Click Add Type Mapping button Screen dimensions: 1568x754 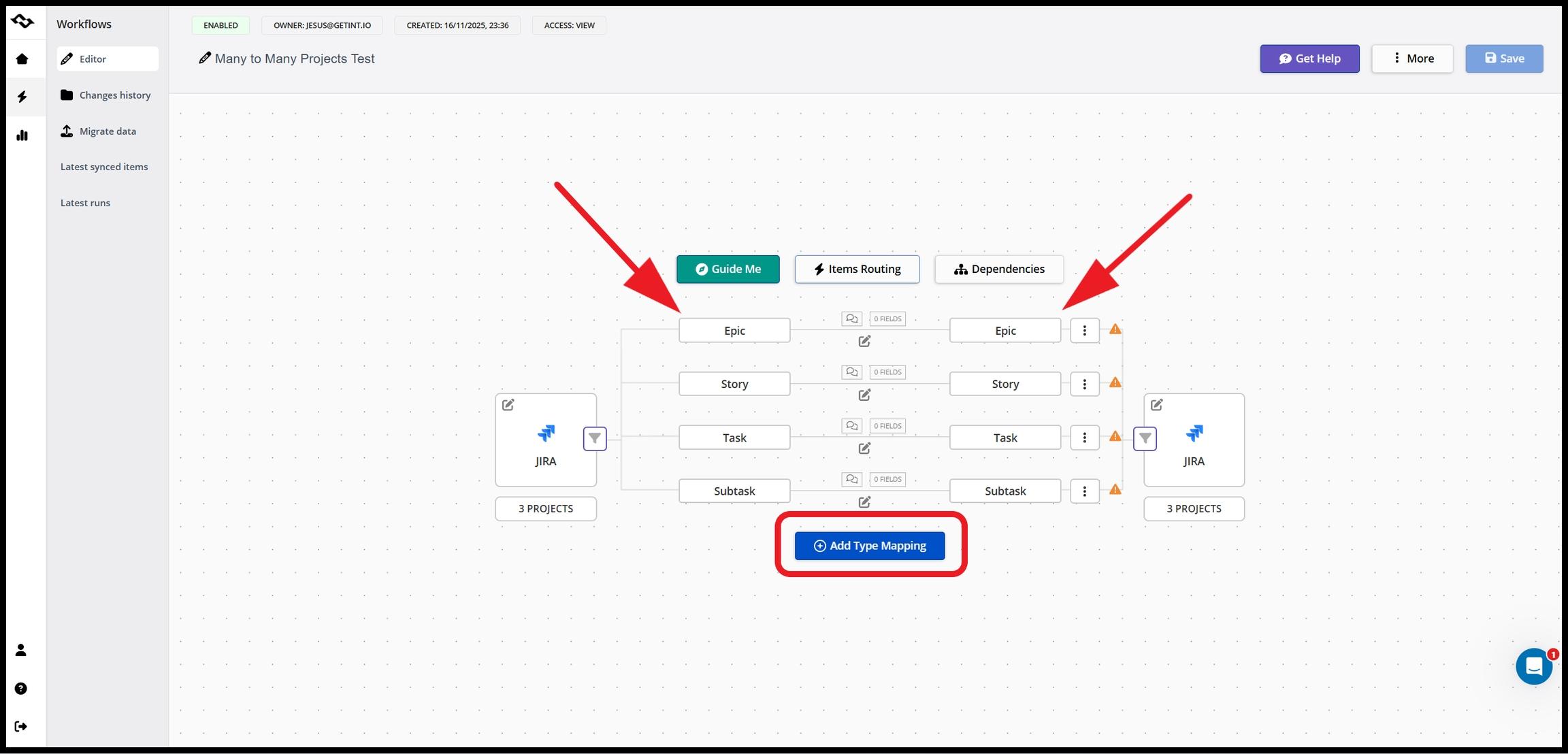point(870,546)
